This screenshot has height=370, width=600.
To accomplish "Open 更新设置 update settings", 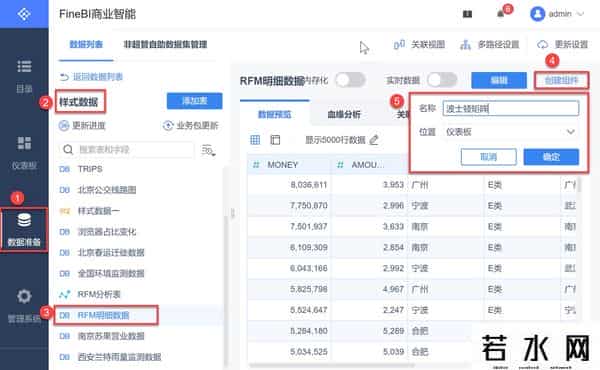I will click(x=562, y=45).
